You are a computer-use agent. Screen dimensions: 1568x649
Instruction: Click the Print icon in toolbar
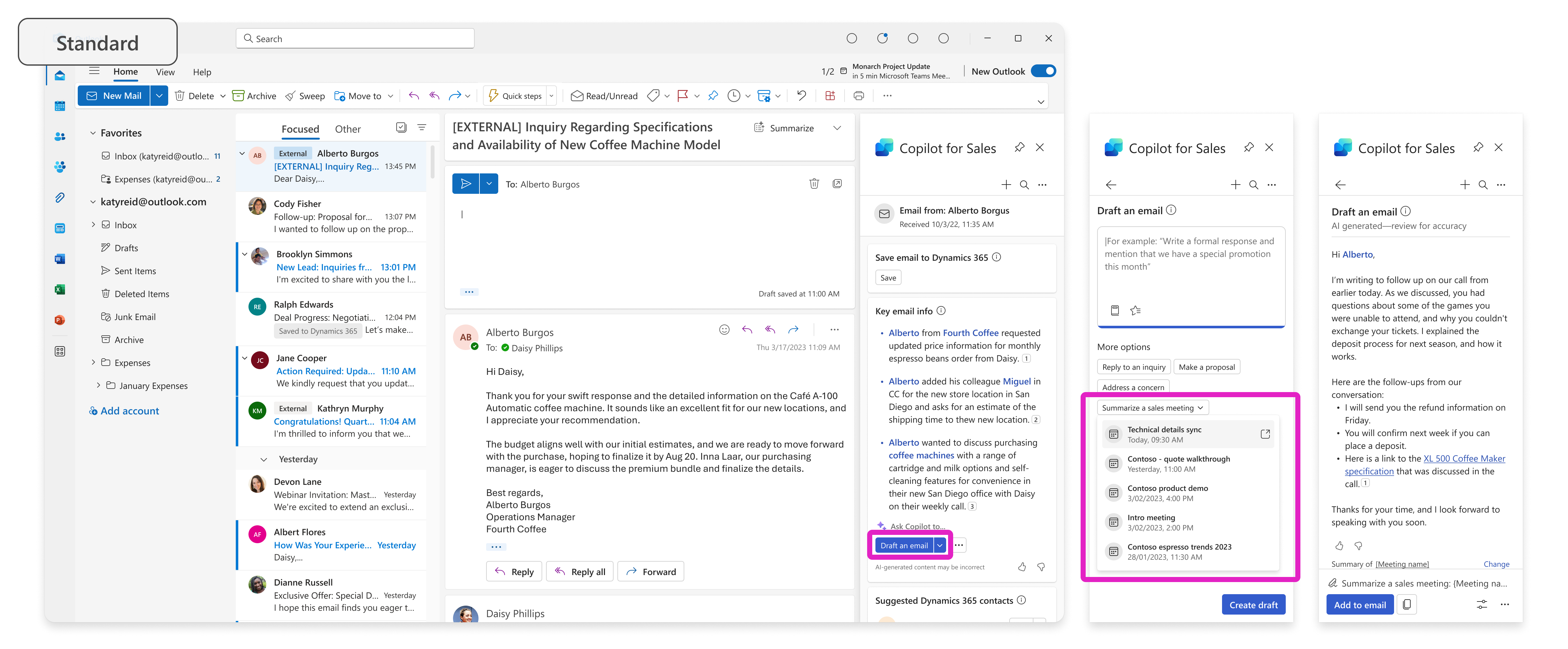(858, 96)
